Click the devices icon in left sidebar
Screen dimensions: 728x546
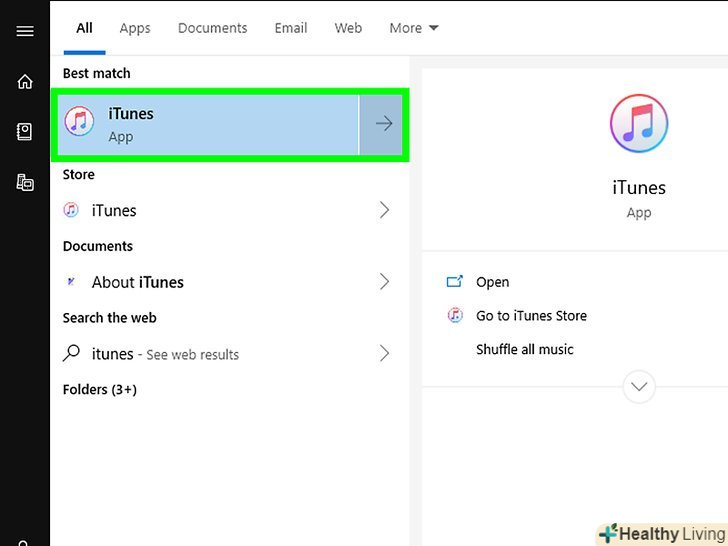point(25,182)
